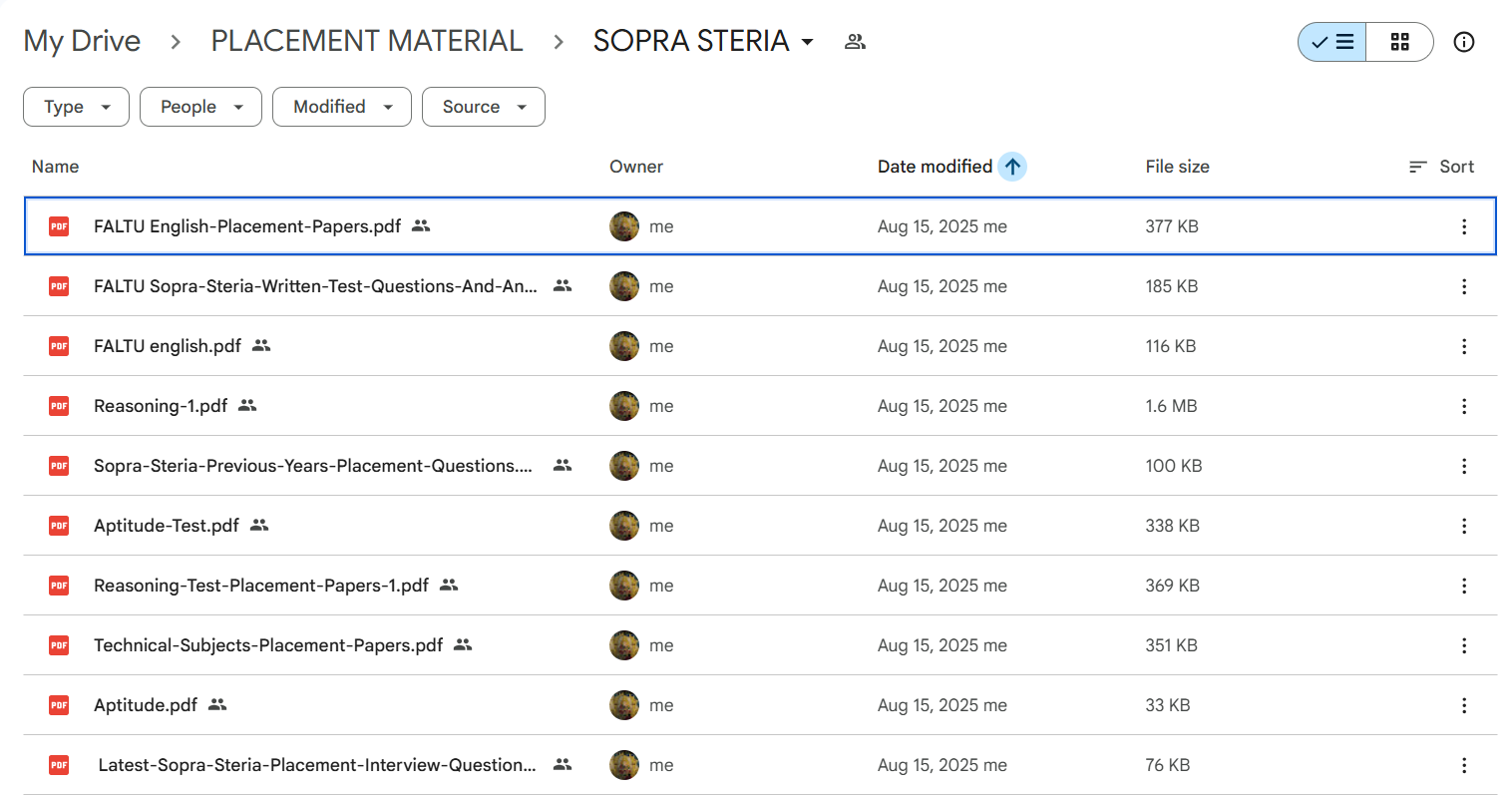This screenshot has width=1512, height=795.
Task: Open More actions for Reasoning-Test-Placement-Papers-1.pdf
Action: point(1463,586)
